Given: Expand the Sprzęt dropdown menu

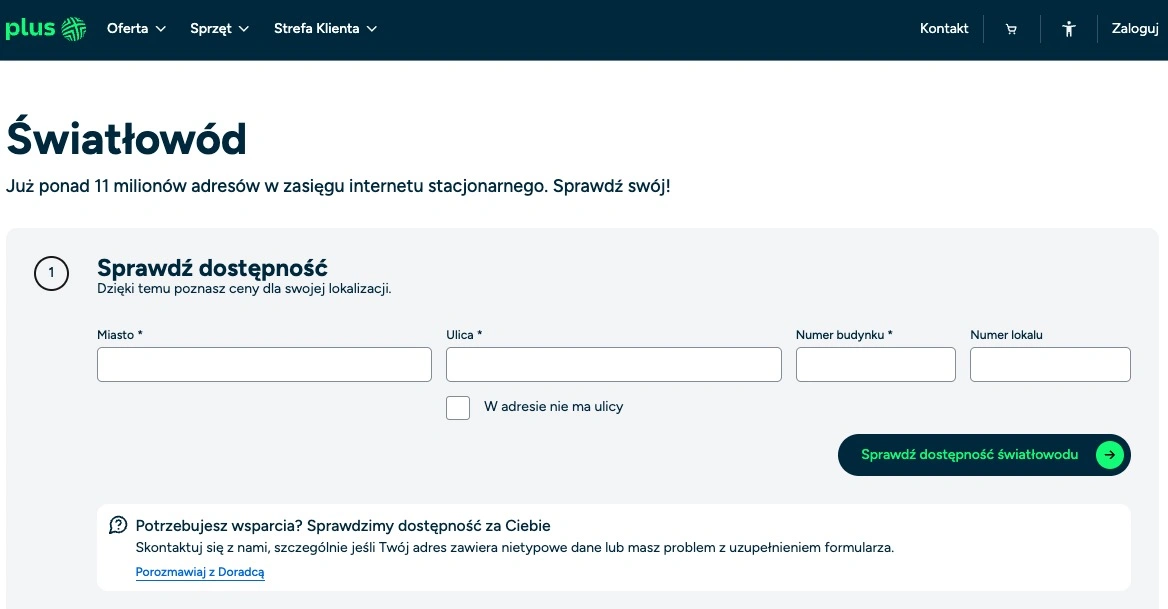Looking at the screenshot, I should point(219,29).
